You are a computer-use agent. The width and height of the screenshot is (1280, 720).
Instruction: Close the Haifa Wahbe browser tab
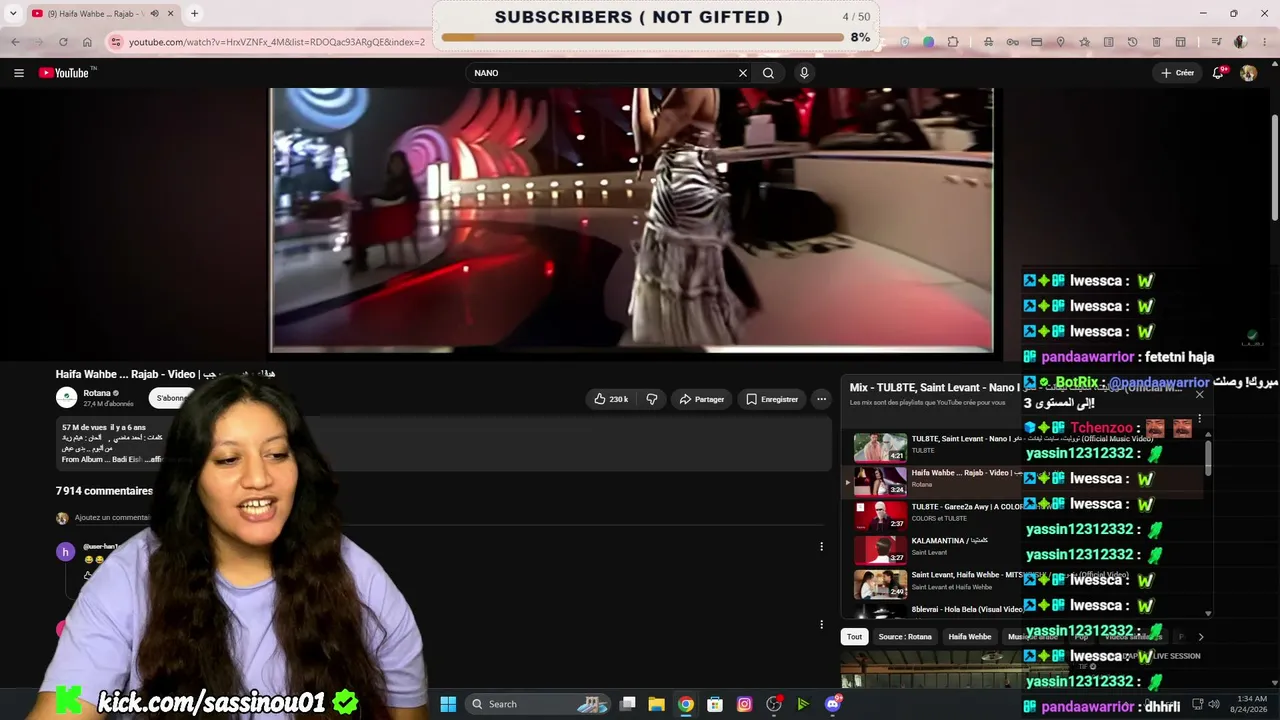[171, 14]
